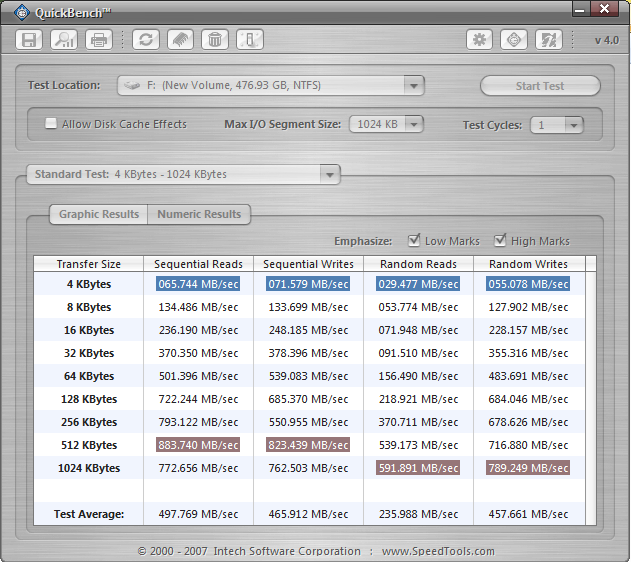Viewport: 631px width, 562px height.
Task: Click the results table vertical scrollbar
Action: [x=591, y=390]
